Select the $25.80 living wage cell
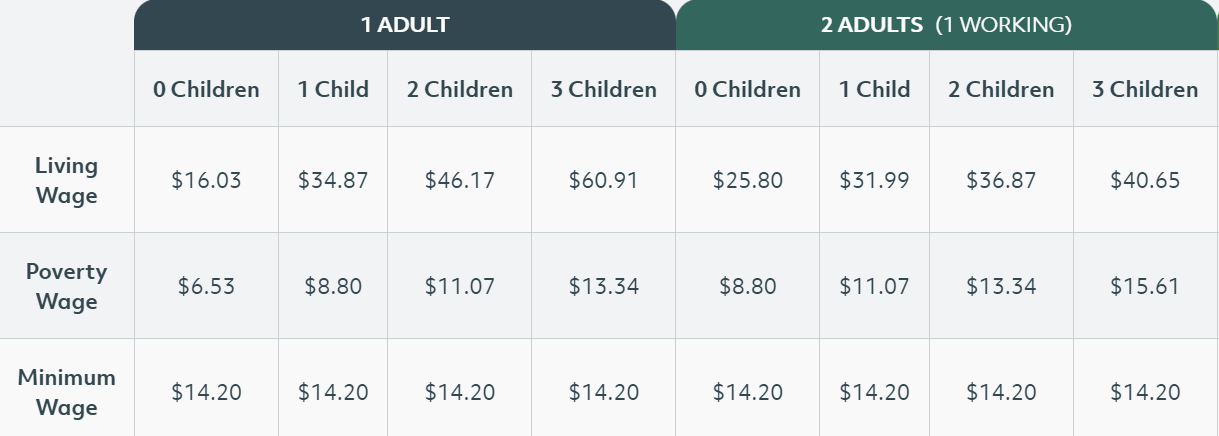 (x=748, y=180)
